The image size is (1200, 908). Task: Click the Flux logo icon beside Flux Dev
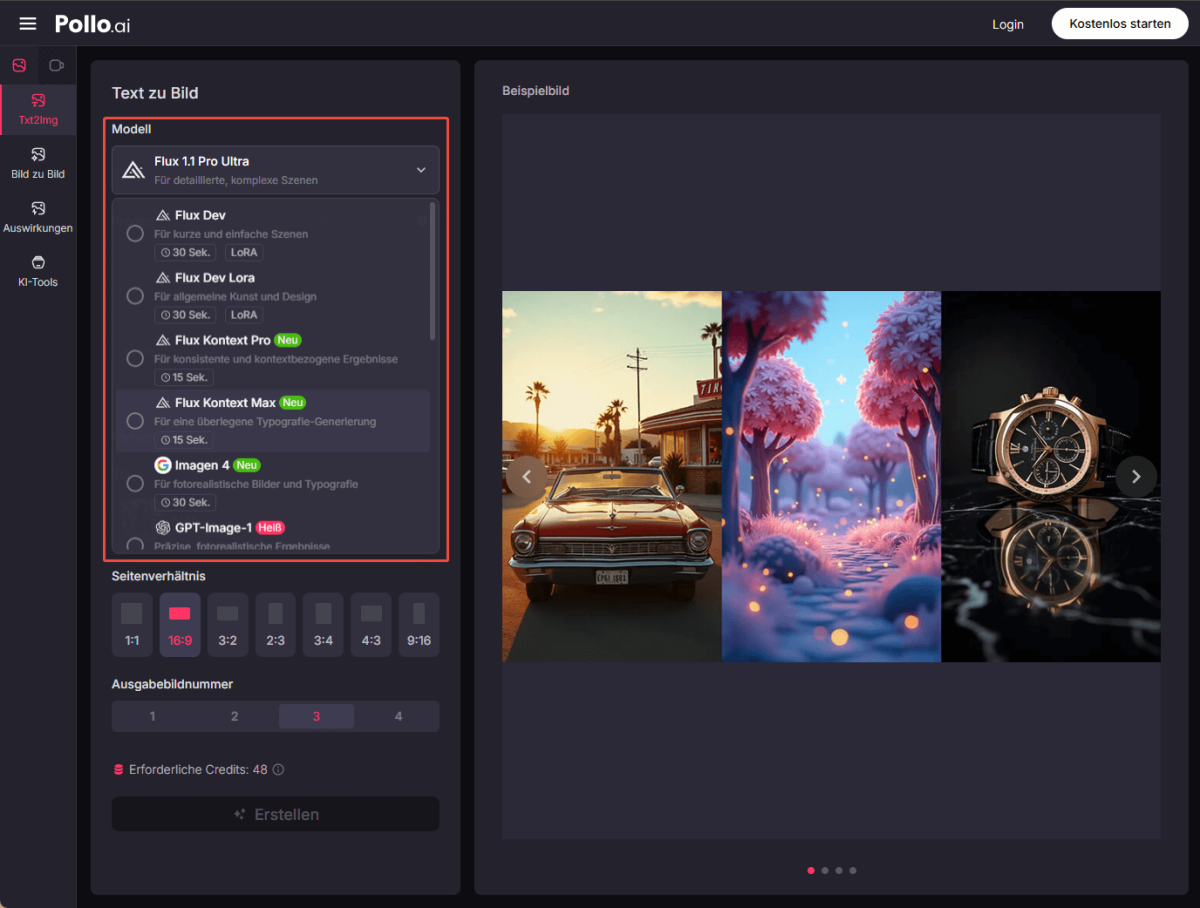163,215
